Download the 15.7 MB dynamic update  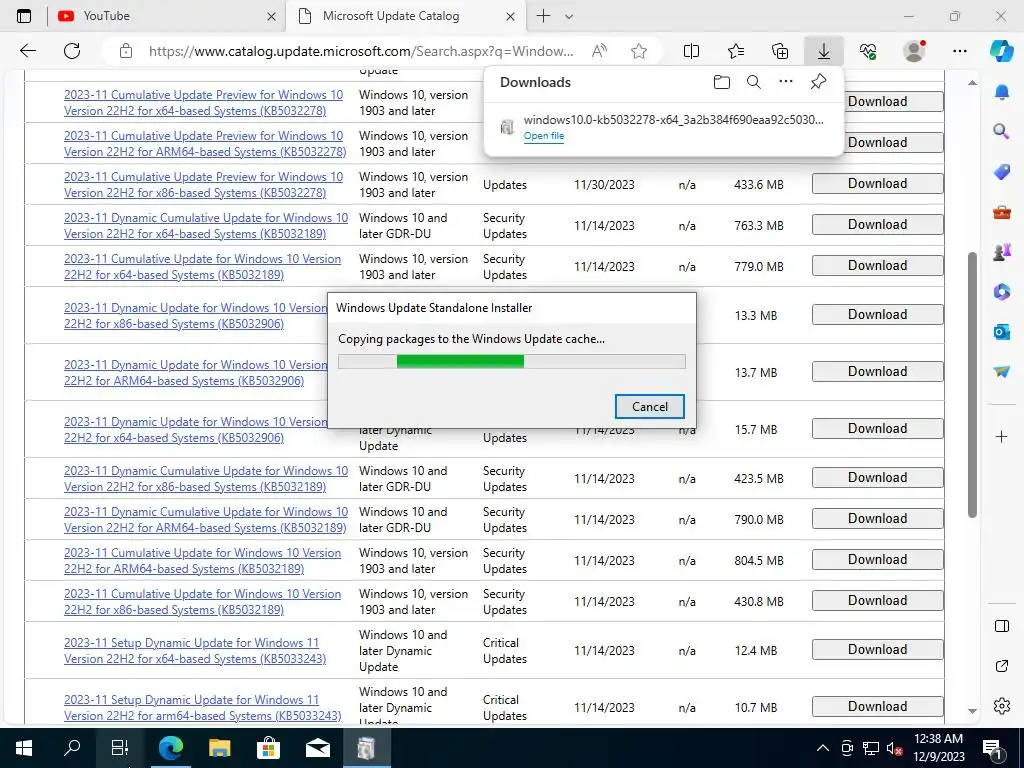[x=877, y=429]
